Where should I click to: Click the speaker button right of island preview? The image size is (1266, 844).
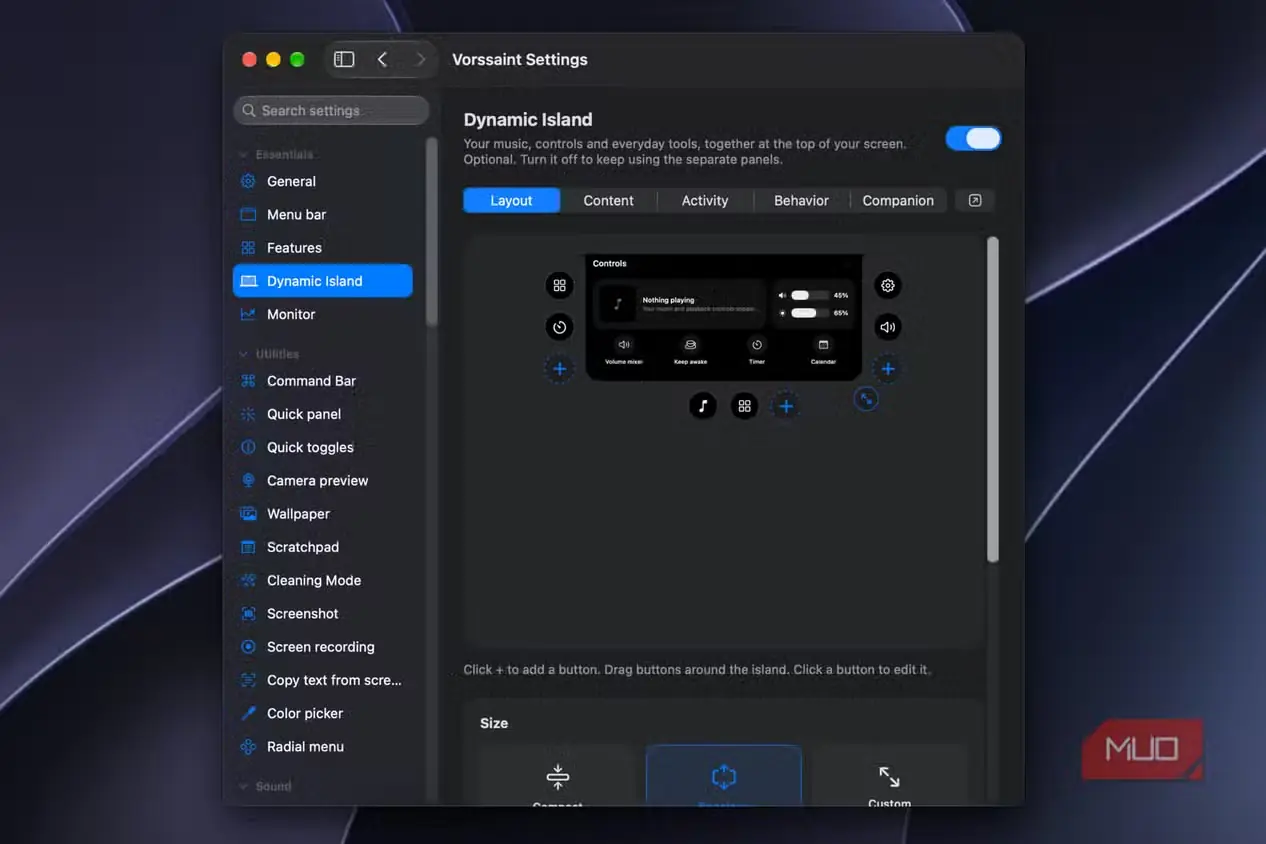pos(887,327)
